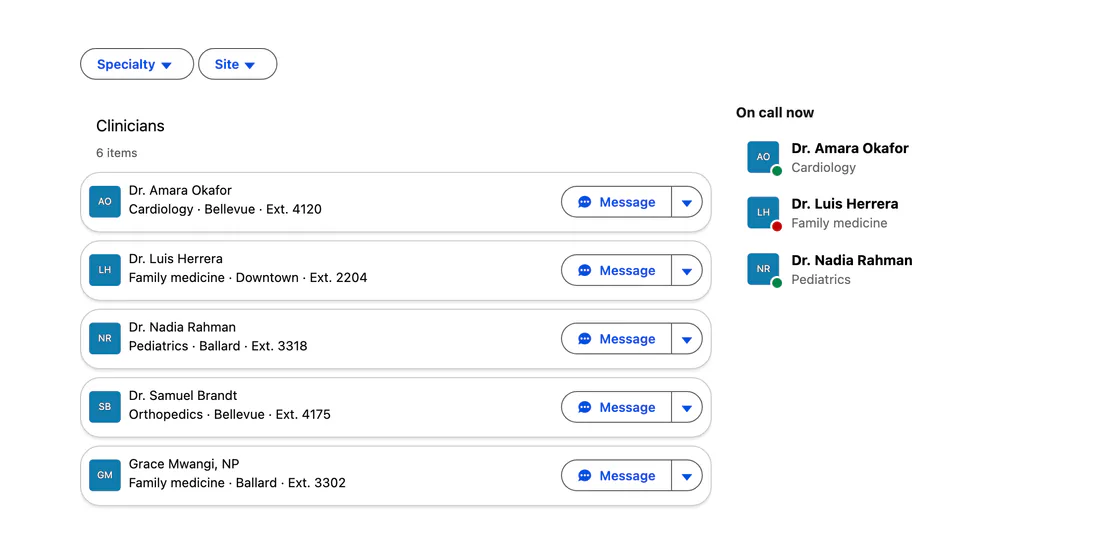Message Grace Mwangi, NP
This screenshot has height=560, width=1120.
(x=616, y=476)
